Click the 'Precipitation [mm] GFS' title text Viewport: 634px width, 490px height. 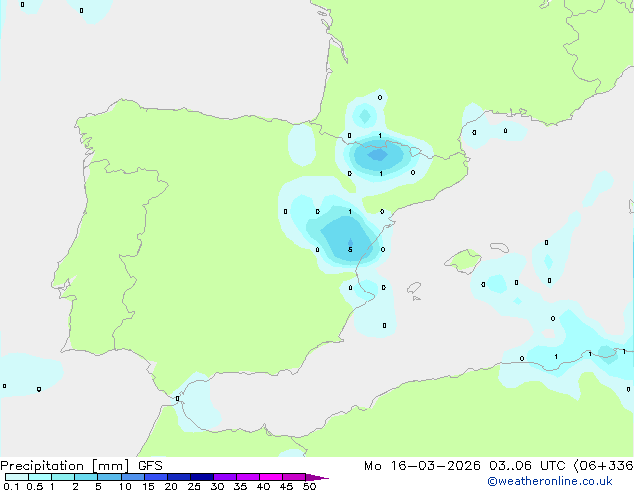click(81, 466)
